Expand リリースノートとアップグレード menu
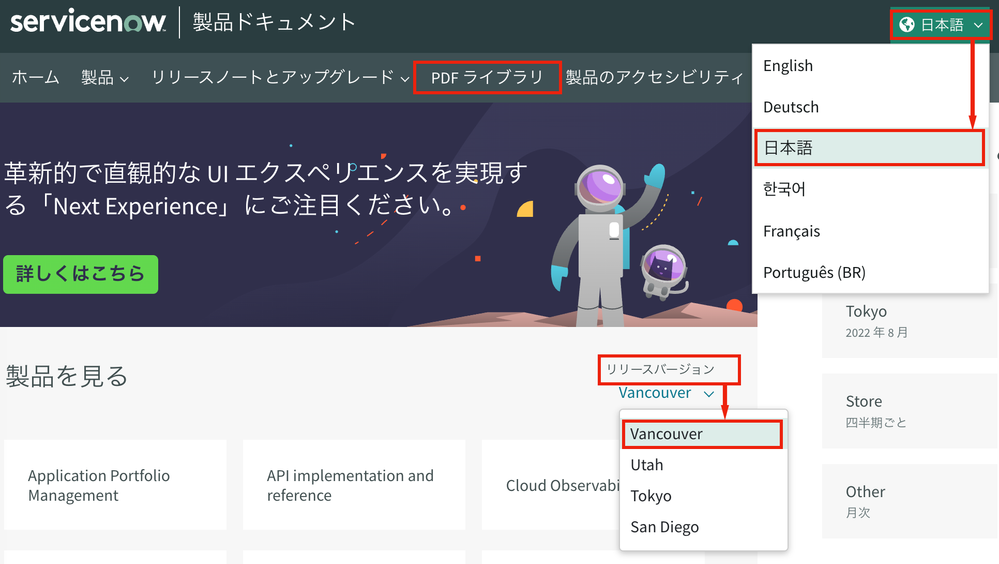The height and width of the screenshot is (564, 999). pyautogui.click(x=280, y=78)
